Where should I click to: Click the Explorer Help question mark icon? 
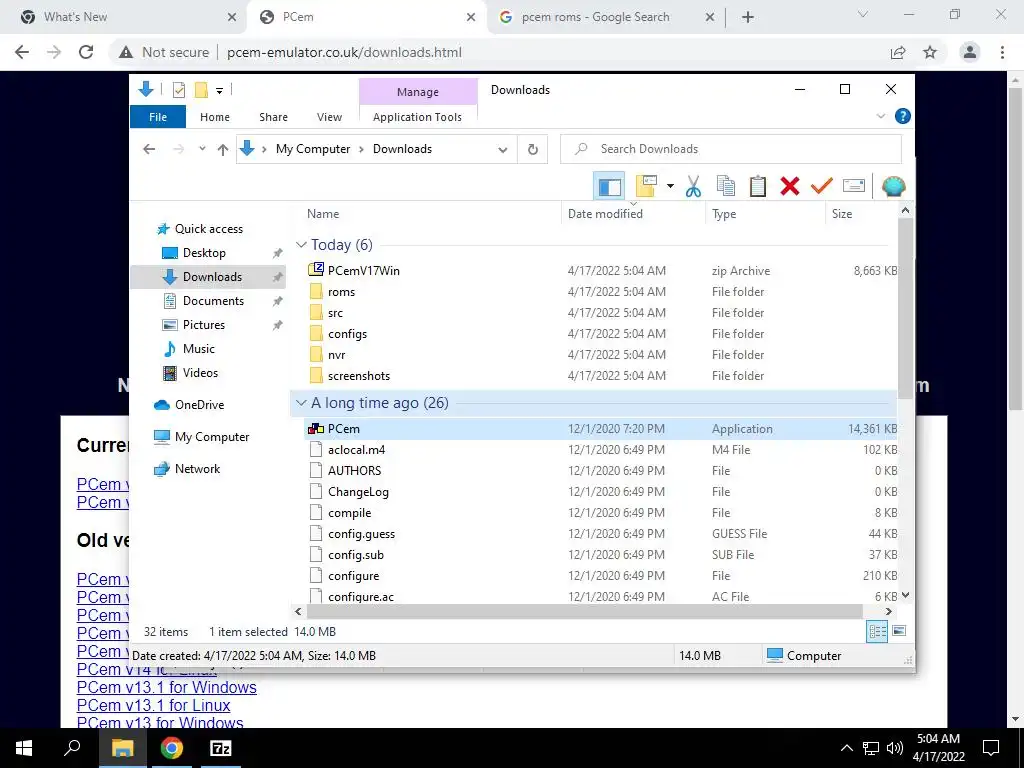(903, 116)
